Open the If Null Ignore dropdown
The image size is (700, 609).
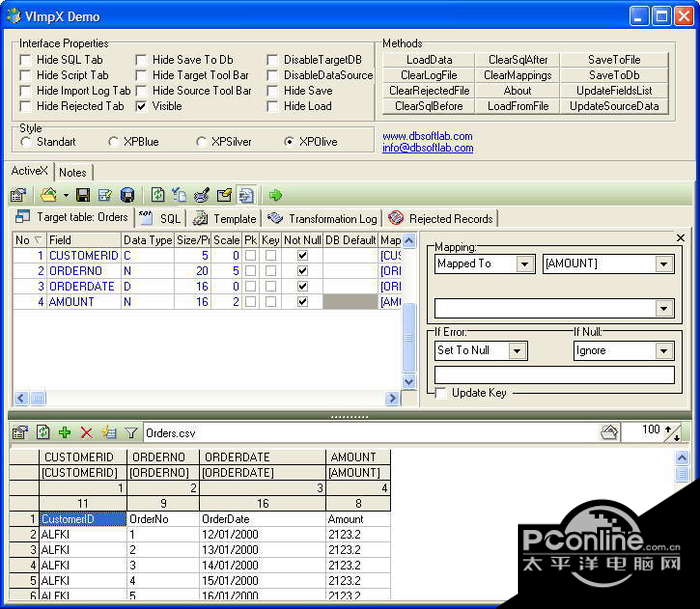(664, 351)
